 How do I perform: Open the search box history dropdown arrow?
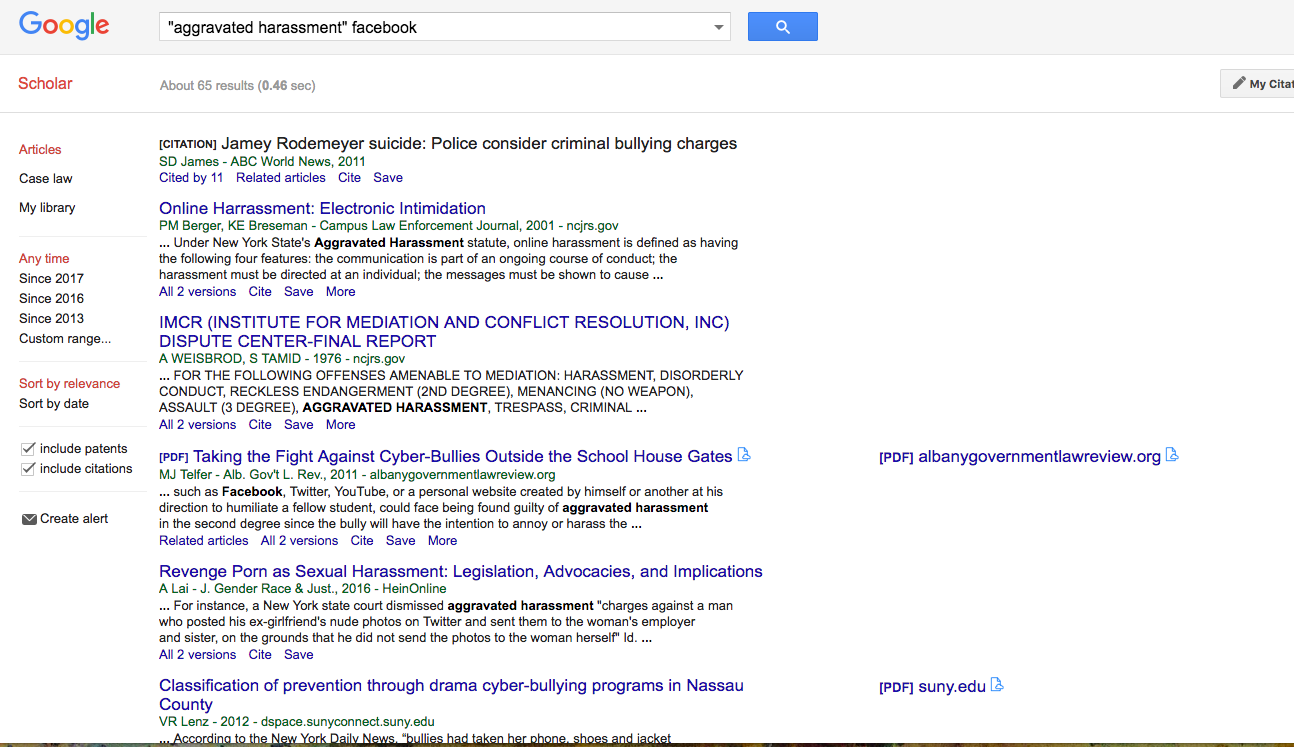(718, 27)
